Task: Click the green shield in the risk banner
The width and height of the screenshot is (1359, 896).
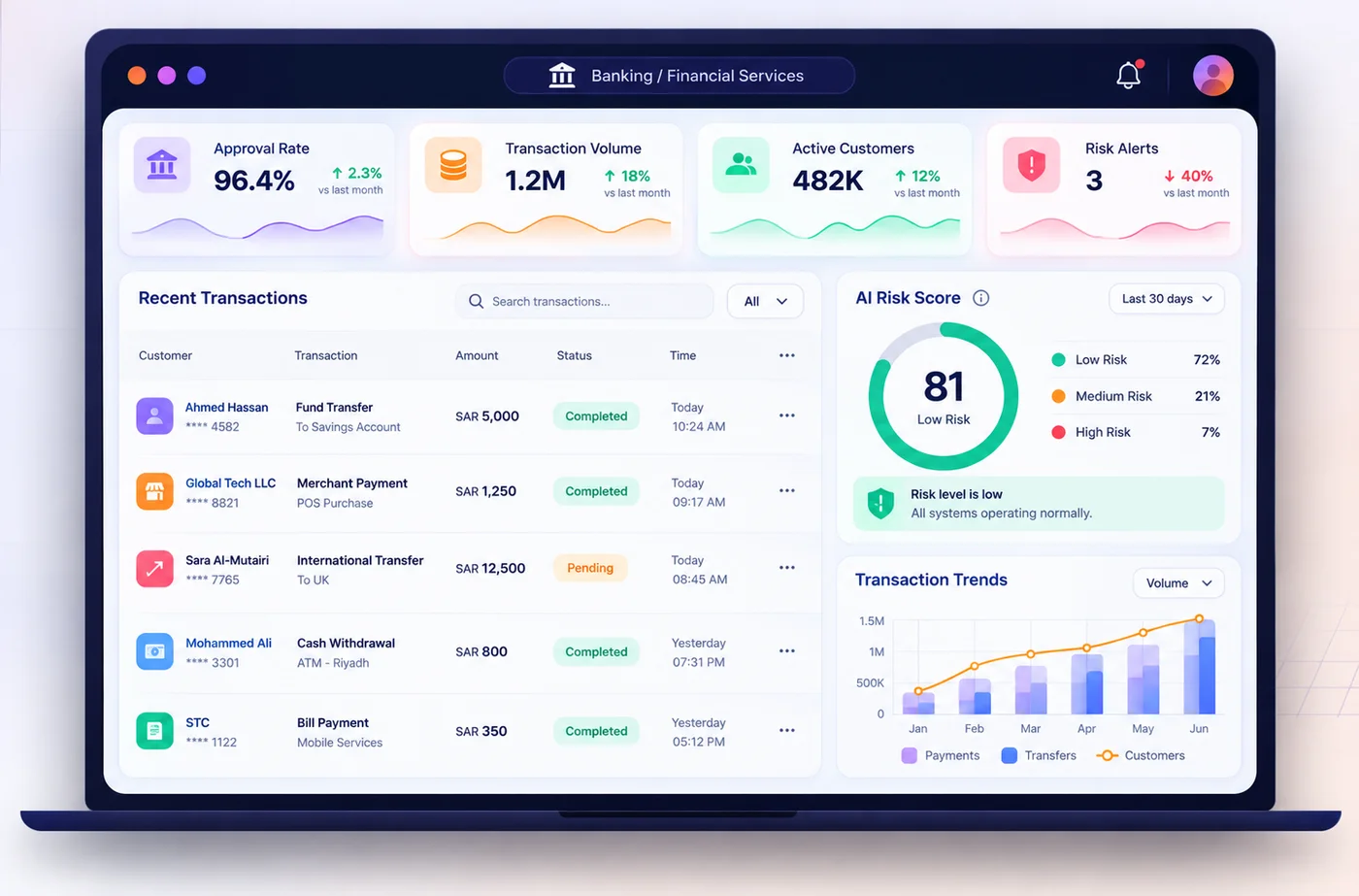Action: [880, 503]
